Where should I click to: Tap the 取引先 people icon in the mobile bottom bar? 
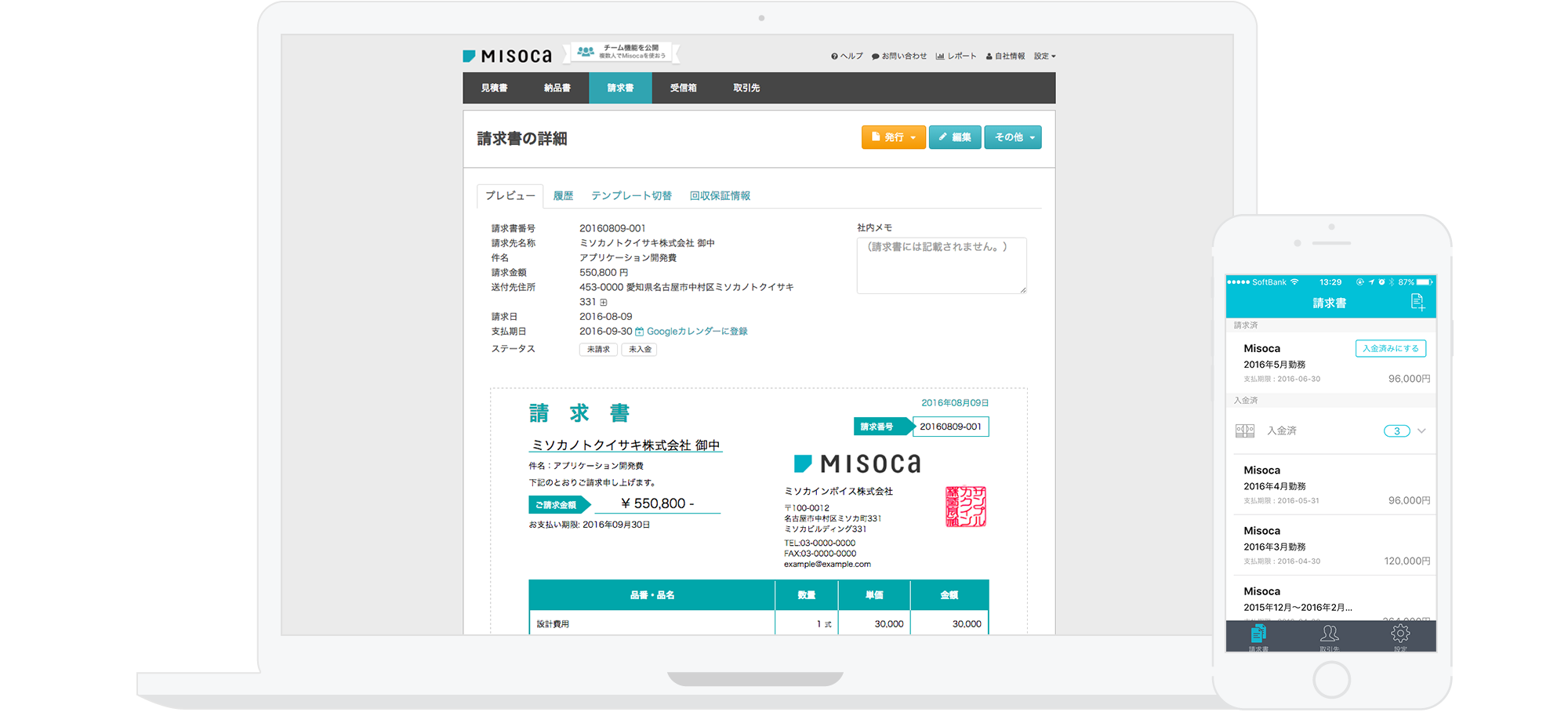pos(1330,634)
